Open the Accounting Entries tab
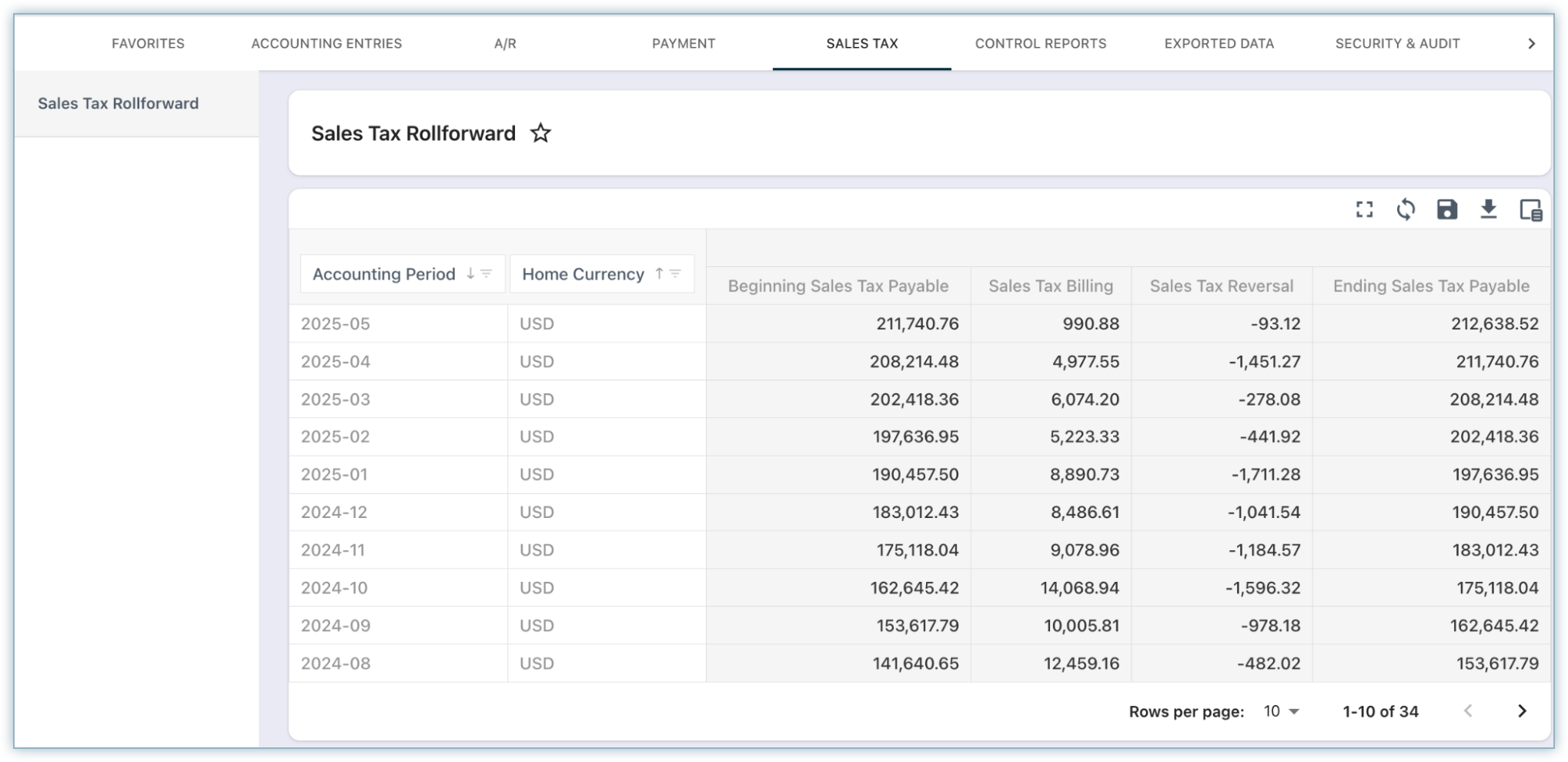The height and width of the screenshot is (762, 1568). 326,44
